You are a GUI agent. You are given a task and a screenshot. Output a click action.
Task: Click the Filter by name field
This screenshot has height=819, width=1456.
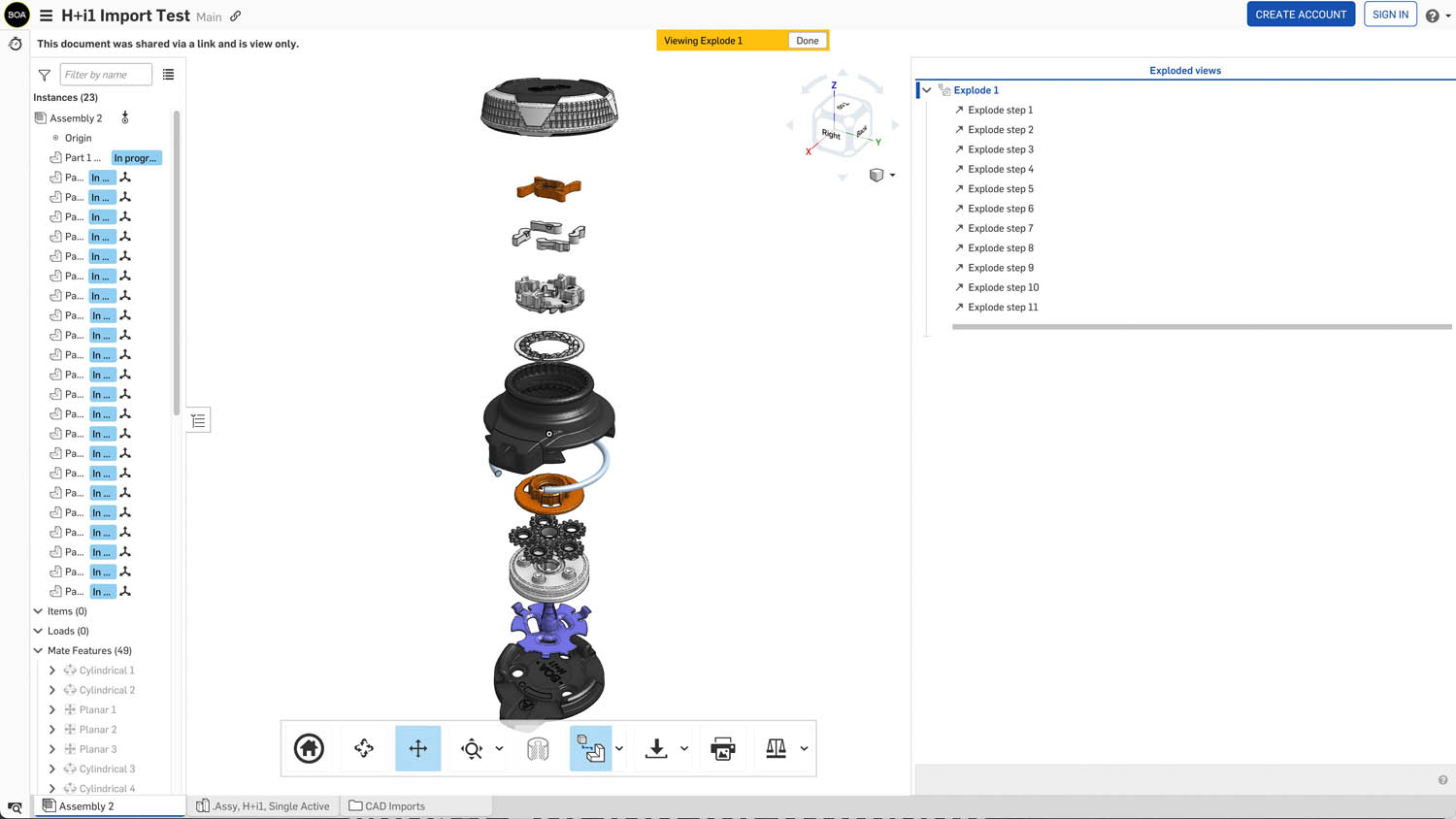pyautogui.click(x=106, y=75)
